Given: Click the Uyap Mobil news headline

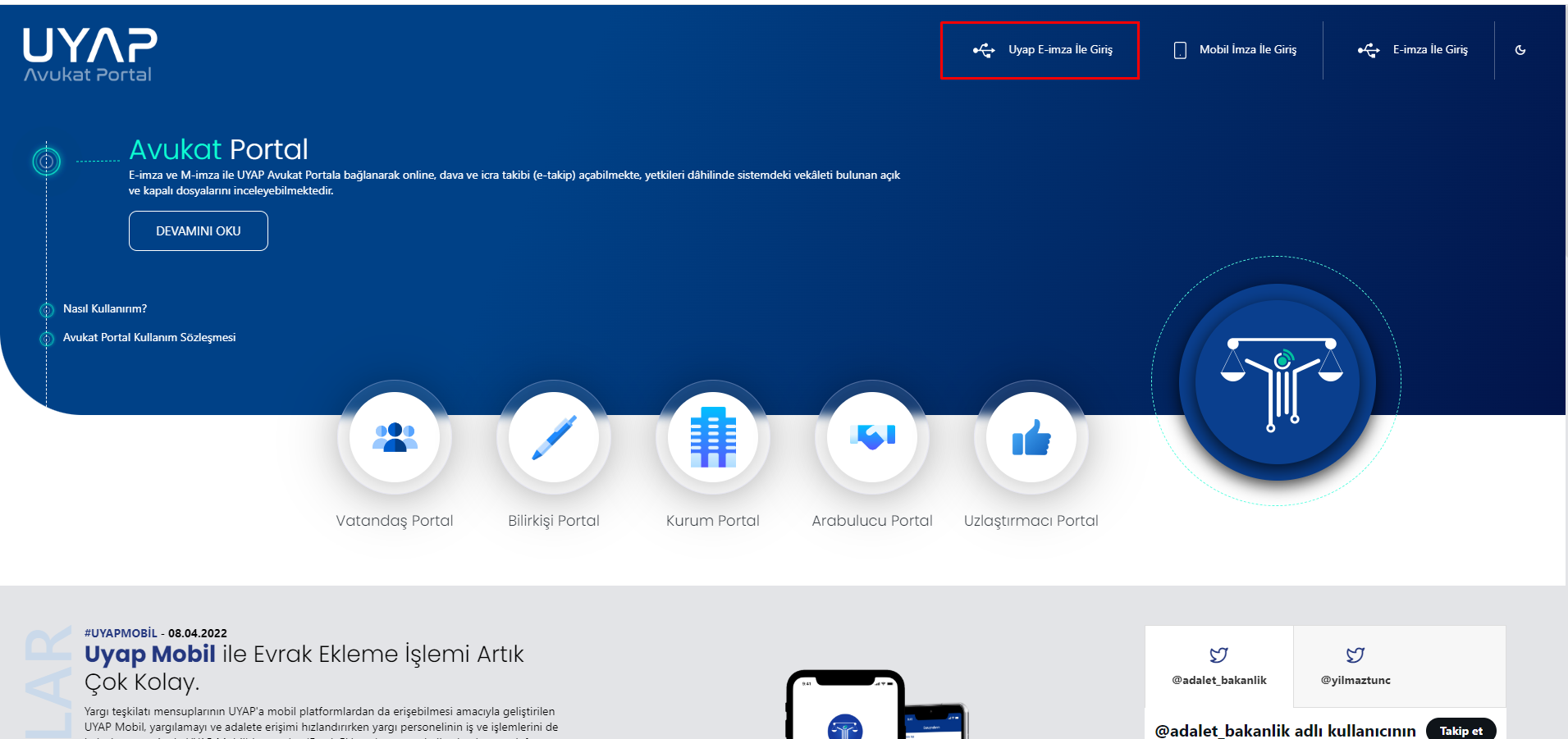Looking at the screenshot, I should [304, 668].
